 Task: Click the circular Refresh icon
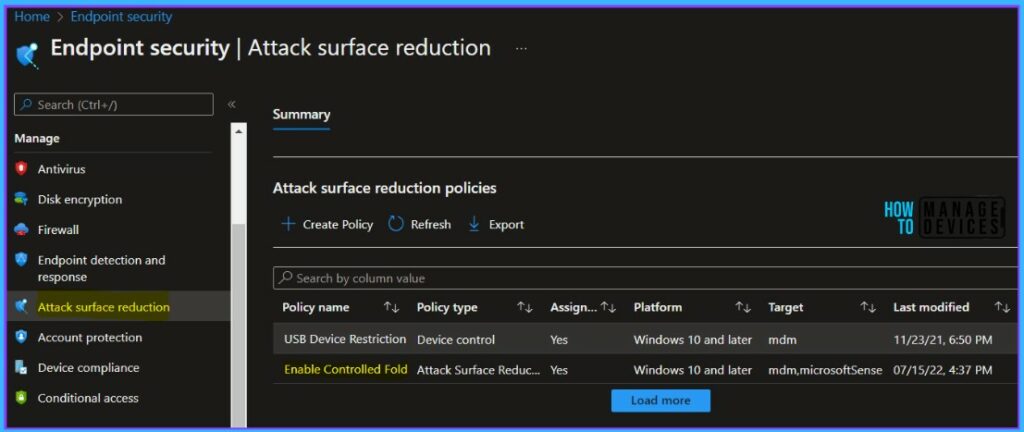coord(396,224)
